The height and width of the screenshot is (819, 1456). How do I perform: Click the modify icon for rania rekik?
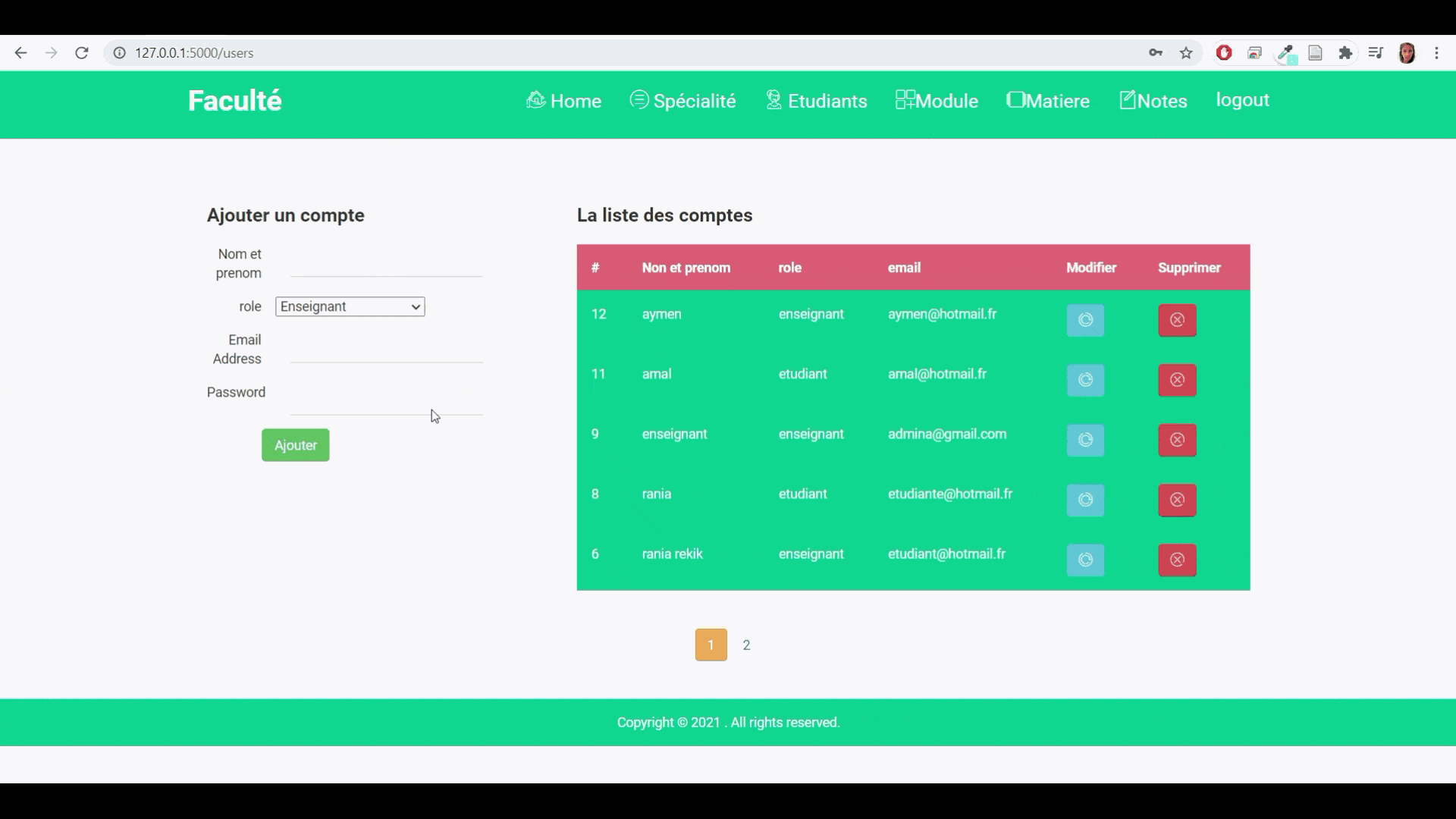pos(1085,560)
